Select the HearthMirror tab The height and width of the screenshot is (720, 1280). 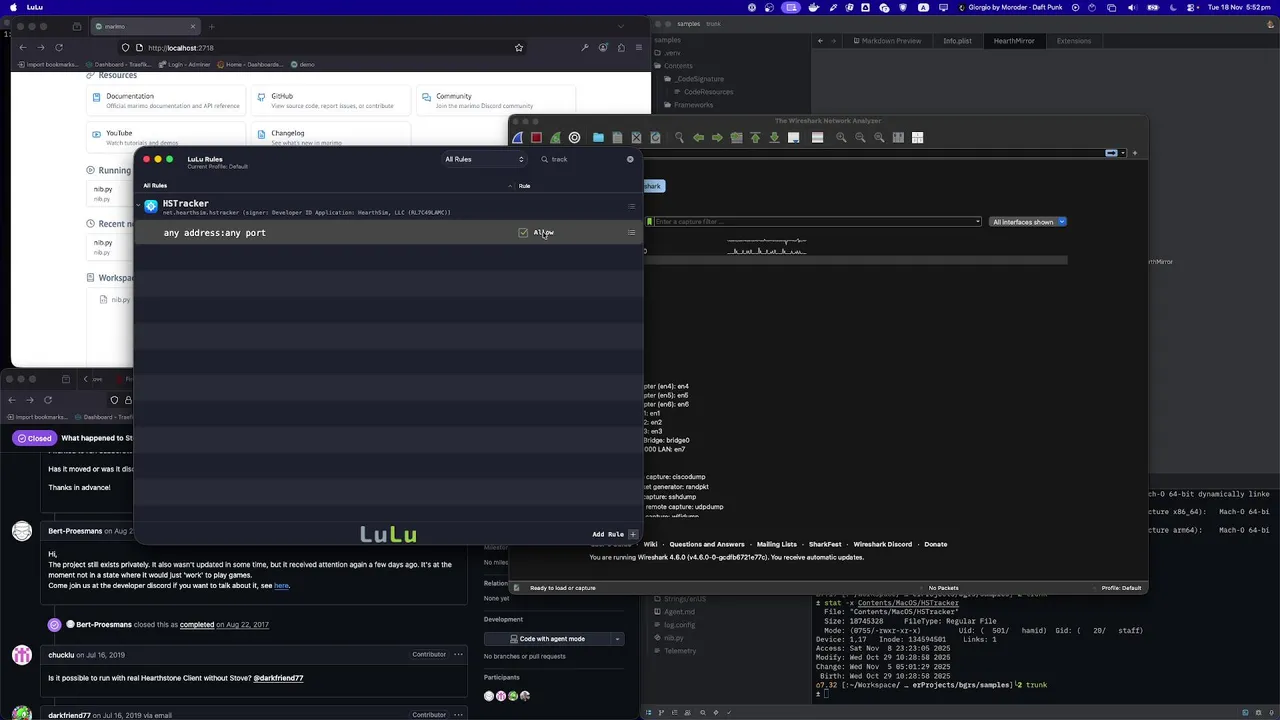1013,41
